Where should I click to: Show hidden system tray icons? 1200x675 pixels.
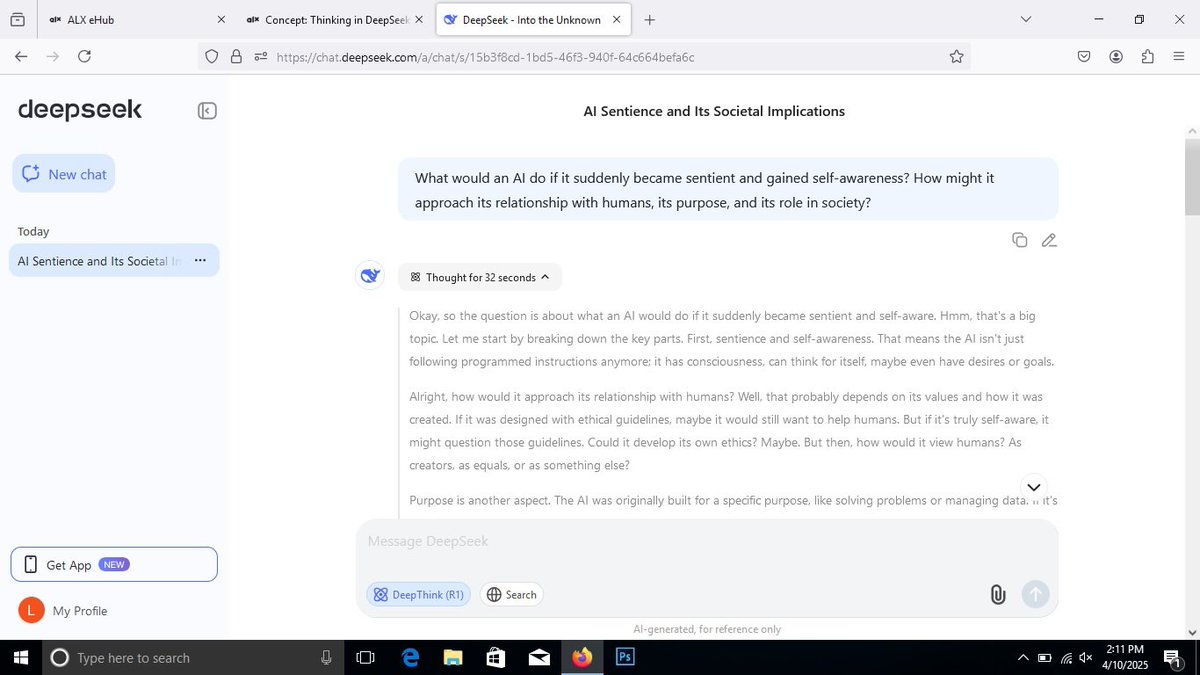(1023, 658)
